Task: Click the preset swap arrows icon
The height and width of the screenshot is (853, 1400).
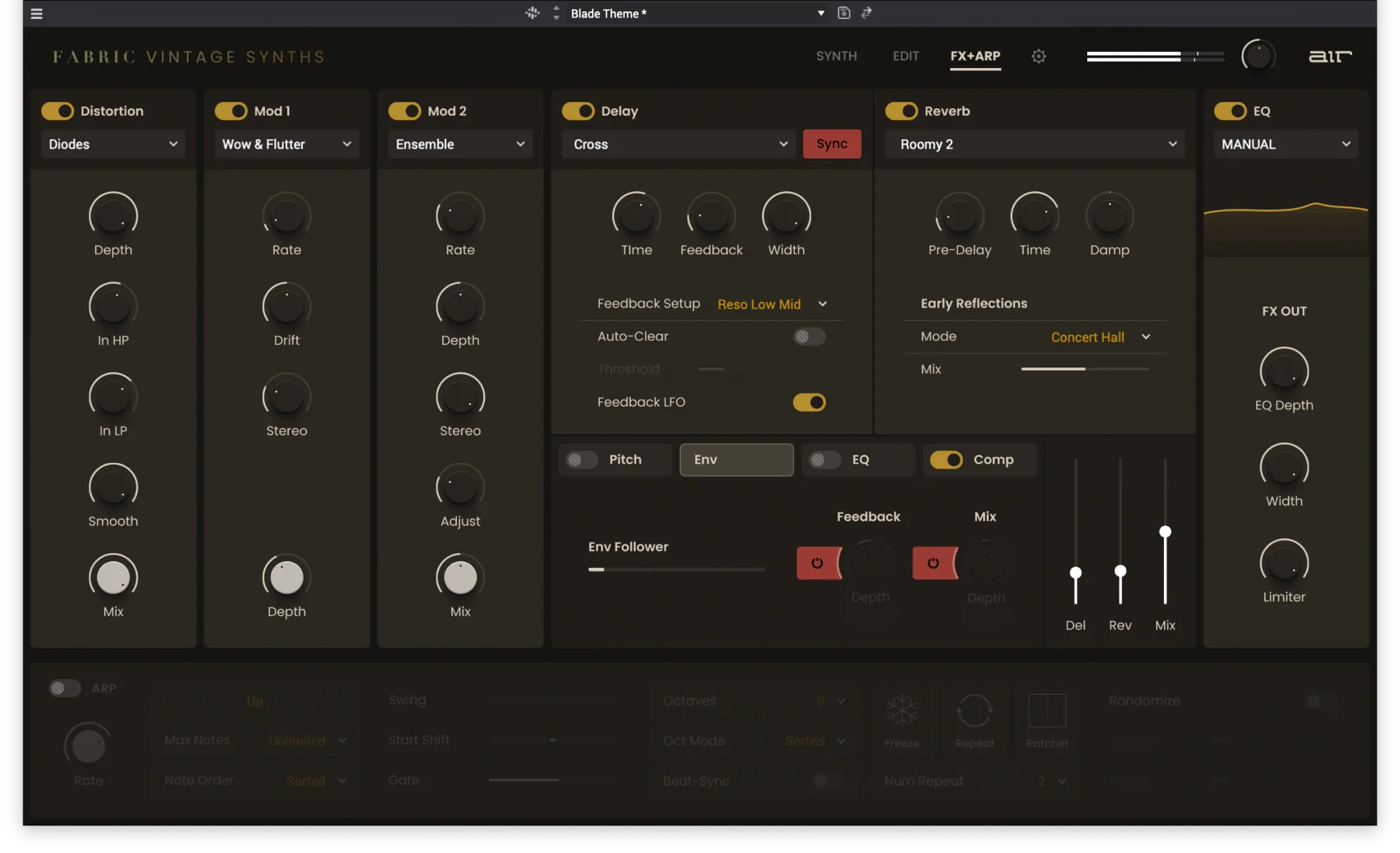Action: [x=866, y=13]
